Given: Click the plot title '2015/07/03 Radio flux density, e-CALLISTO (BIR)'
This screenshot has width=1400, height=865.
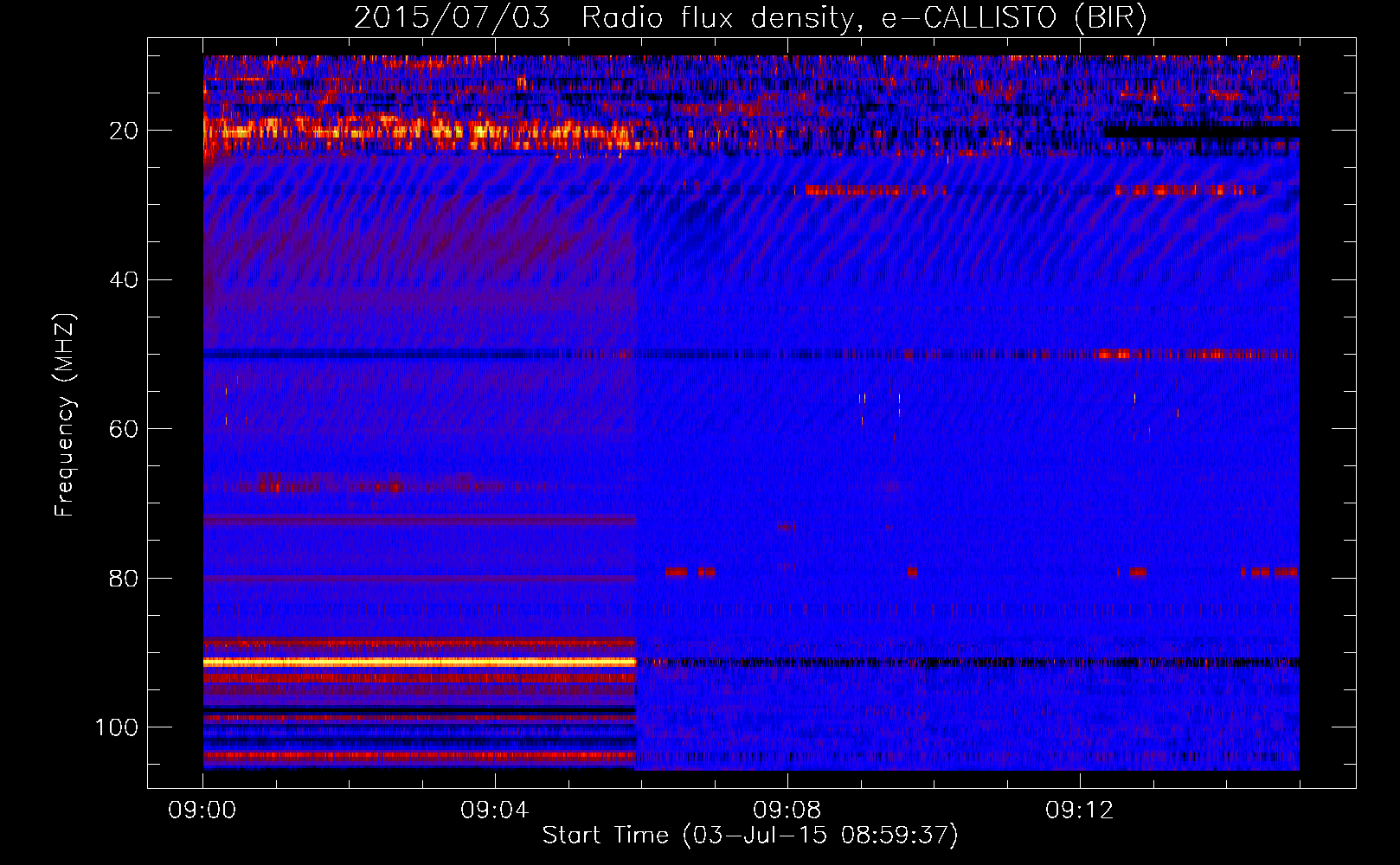Looking at the screenshot, I should [750, 18].
